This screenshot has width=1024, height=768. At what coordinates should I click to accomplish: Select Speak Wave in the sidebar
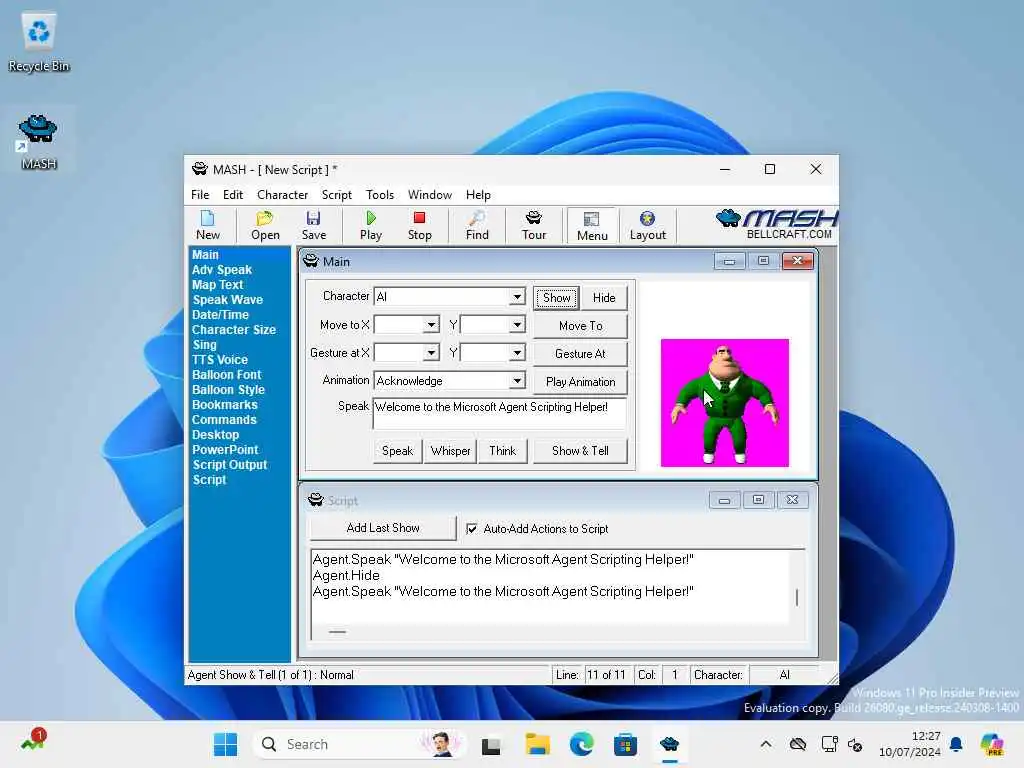coord(227,300)
